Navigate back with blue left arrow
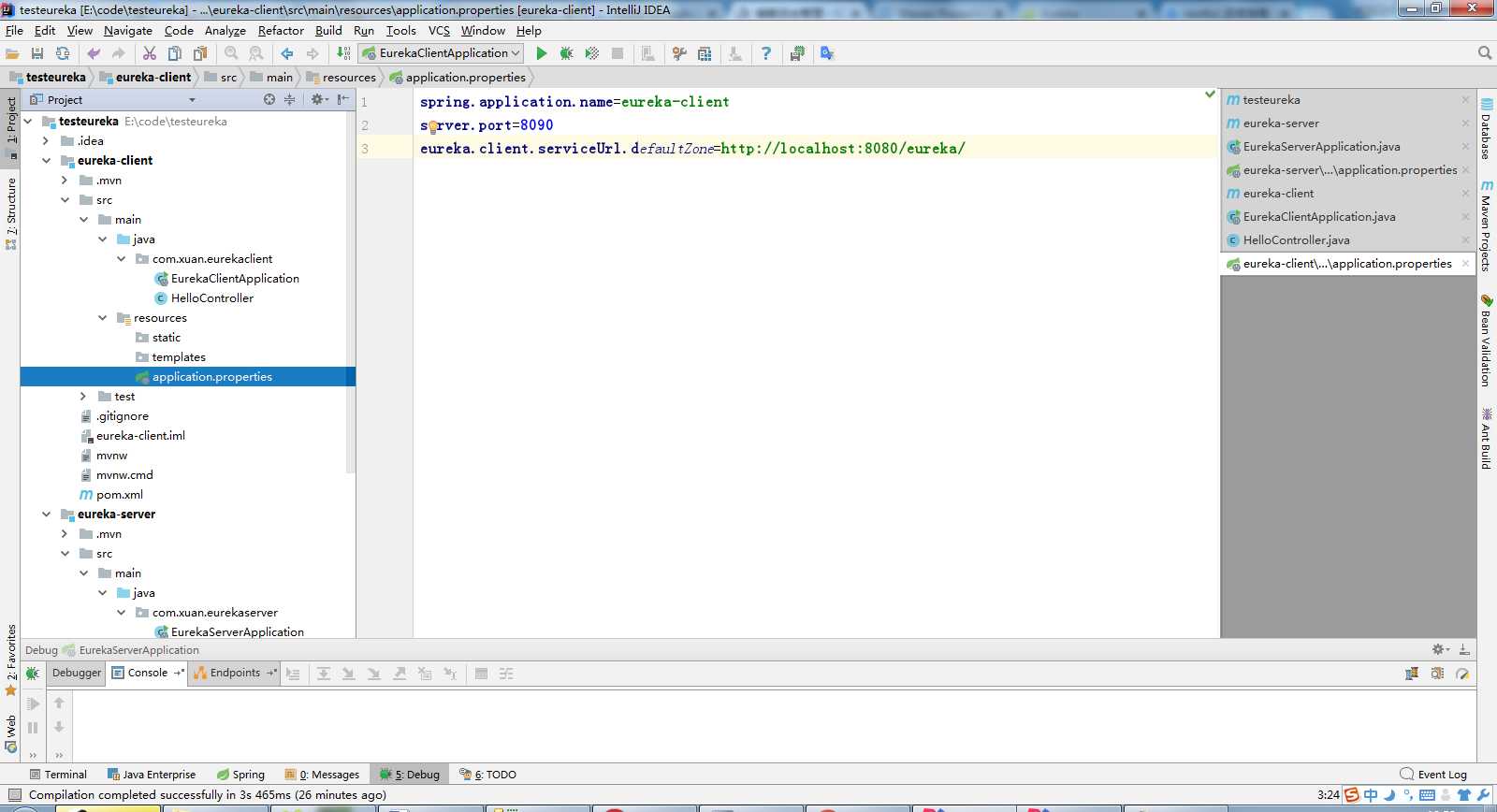The width and height of the screenshot is (1497, 812). (x=287, y=53)
